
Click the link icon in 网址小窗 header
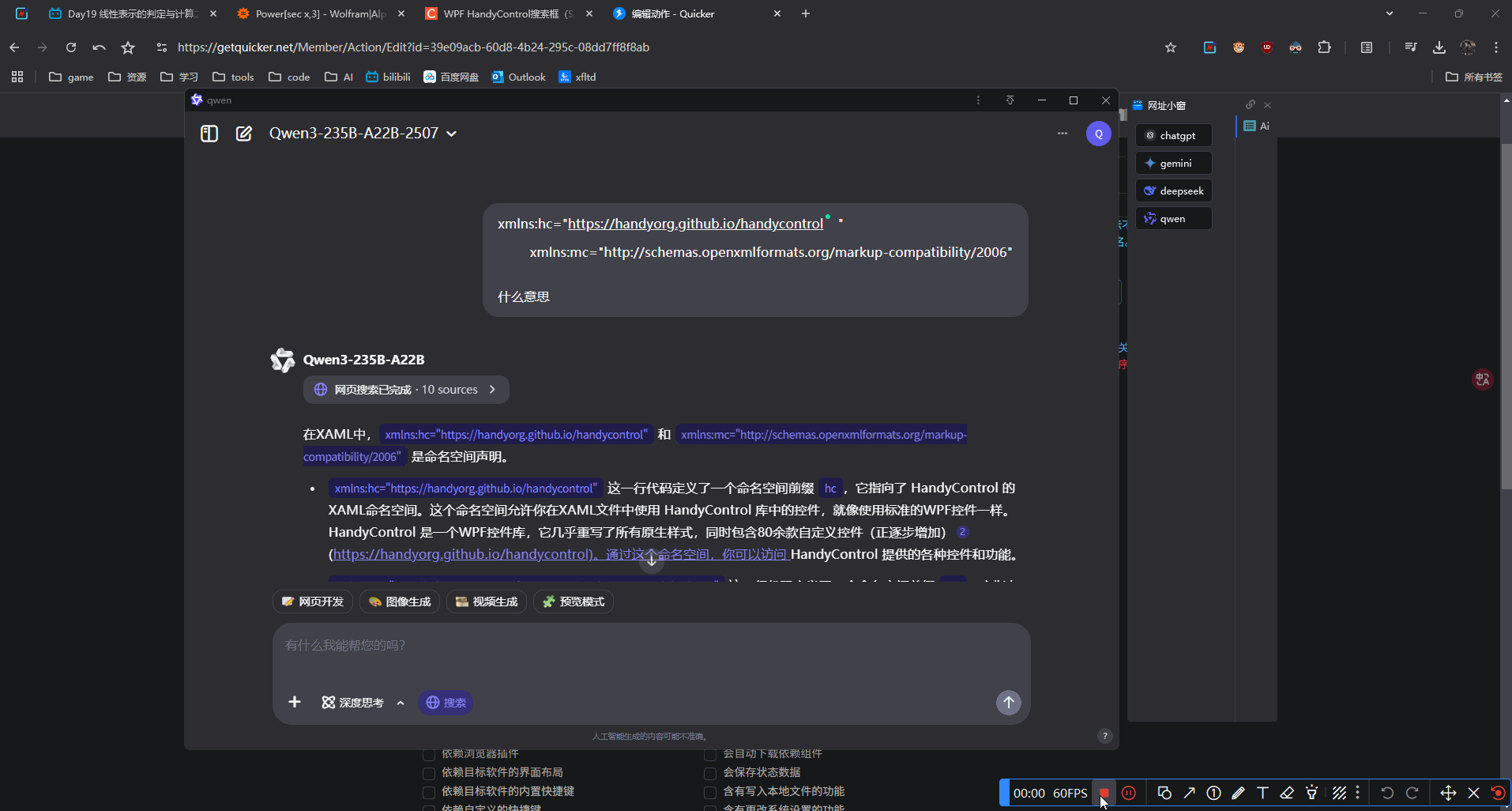pyautogui.click(x=1251, y=104)
